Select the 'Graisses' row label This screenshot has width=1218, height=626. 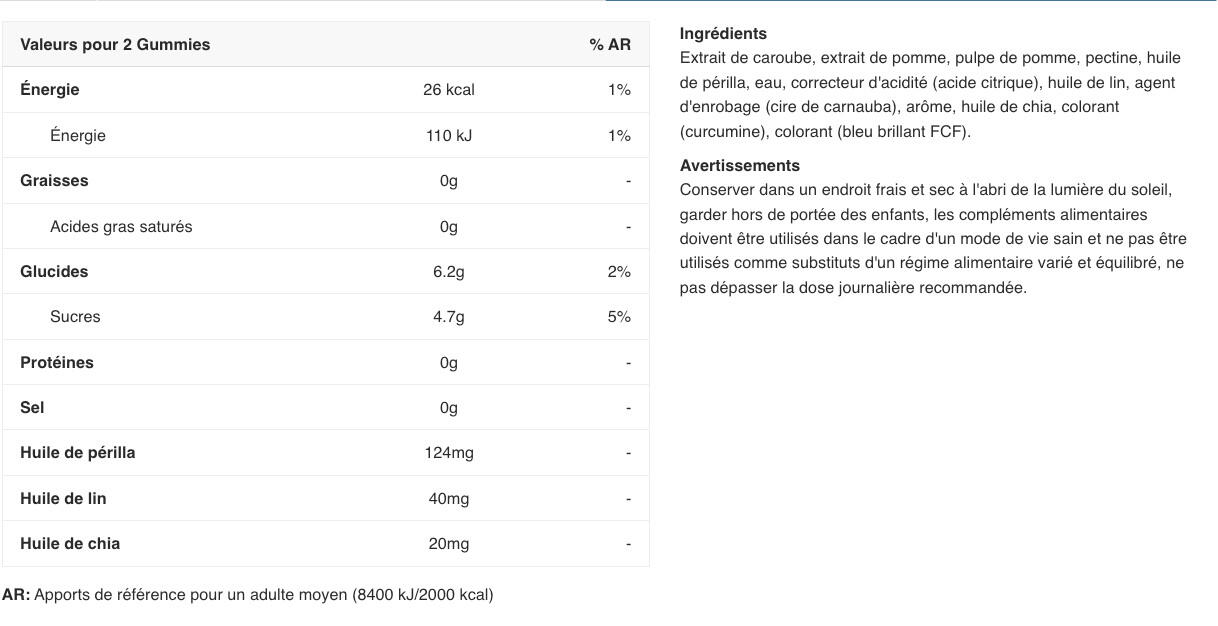coord(54,181)
